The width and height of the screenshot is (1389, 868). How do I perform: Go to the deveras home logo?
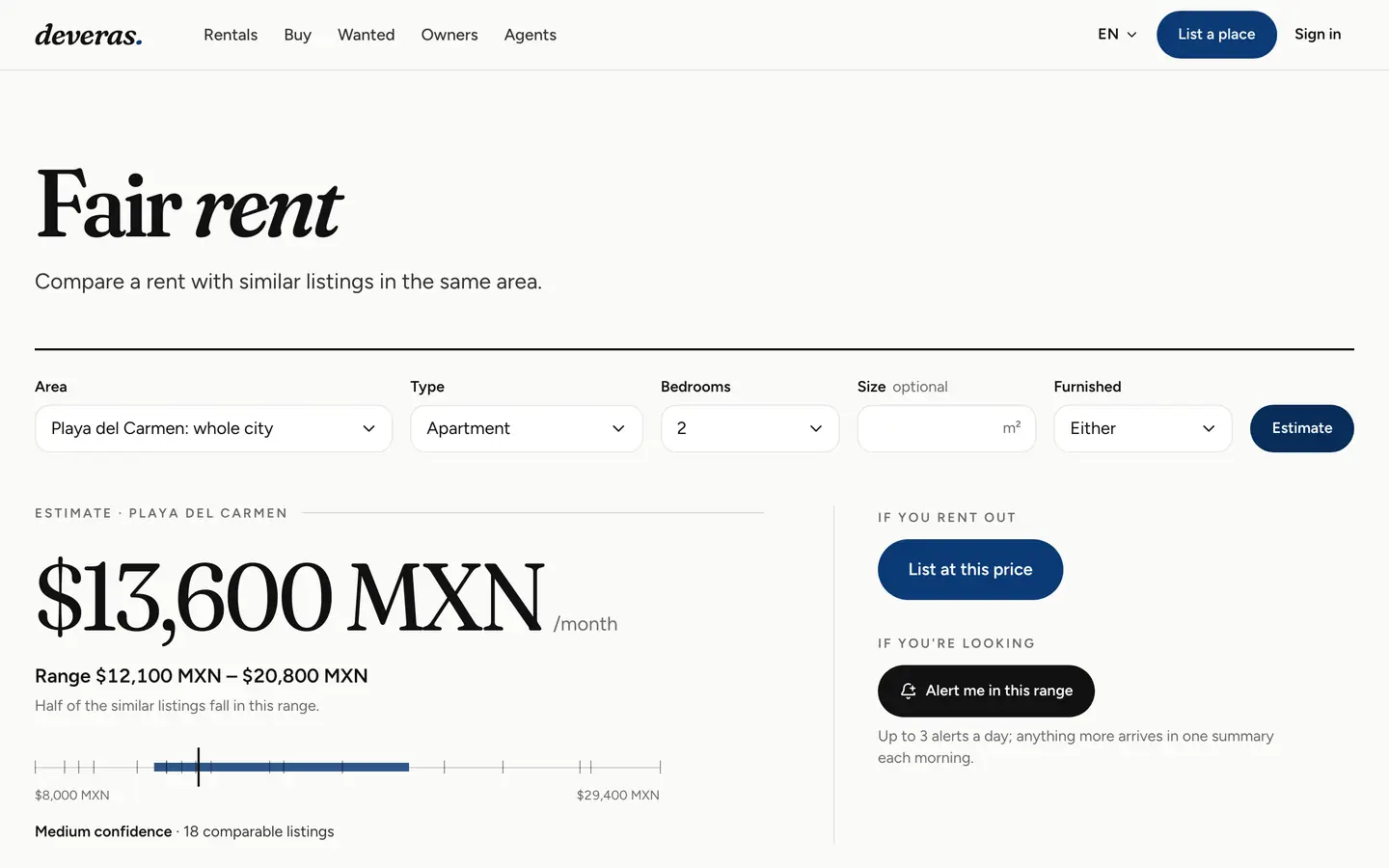89,35
